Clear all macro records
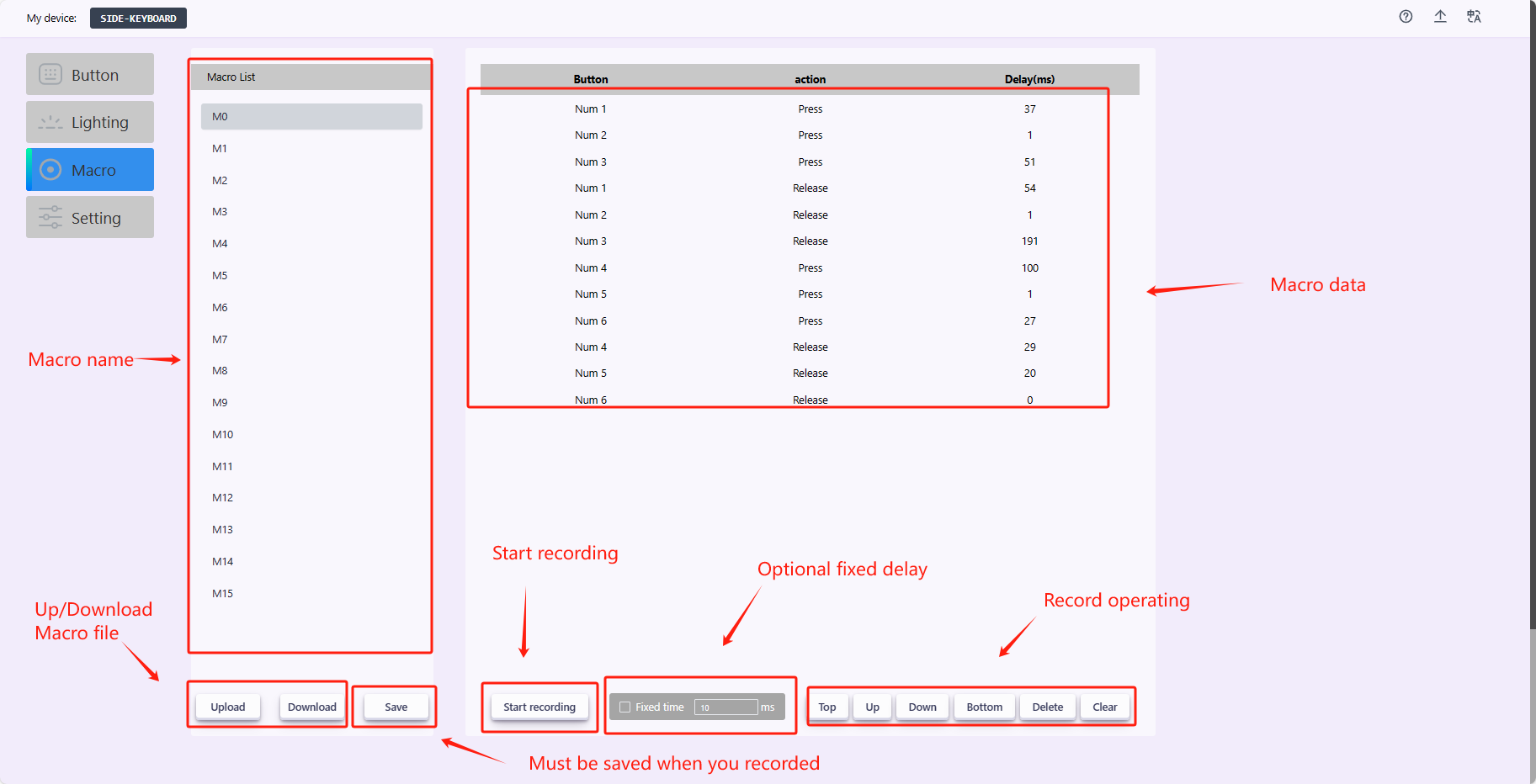 coord(1104,707)
